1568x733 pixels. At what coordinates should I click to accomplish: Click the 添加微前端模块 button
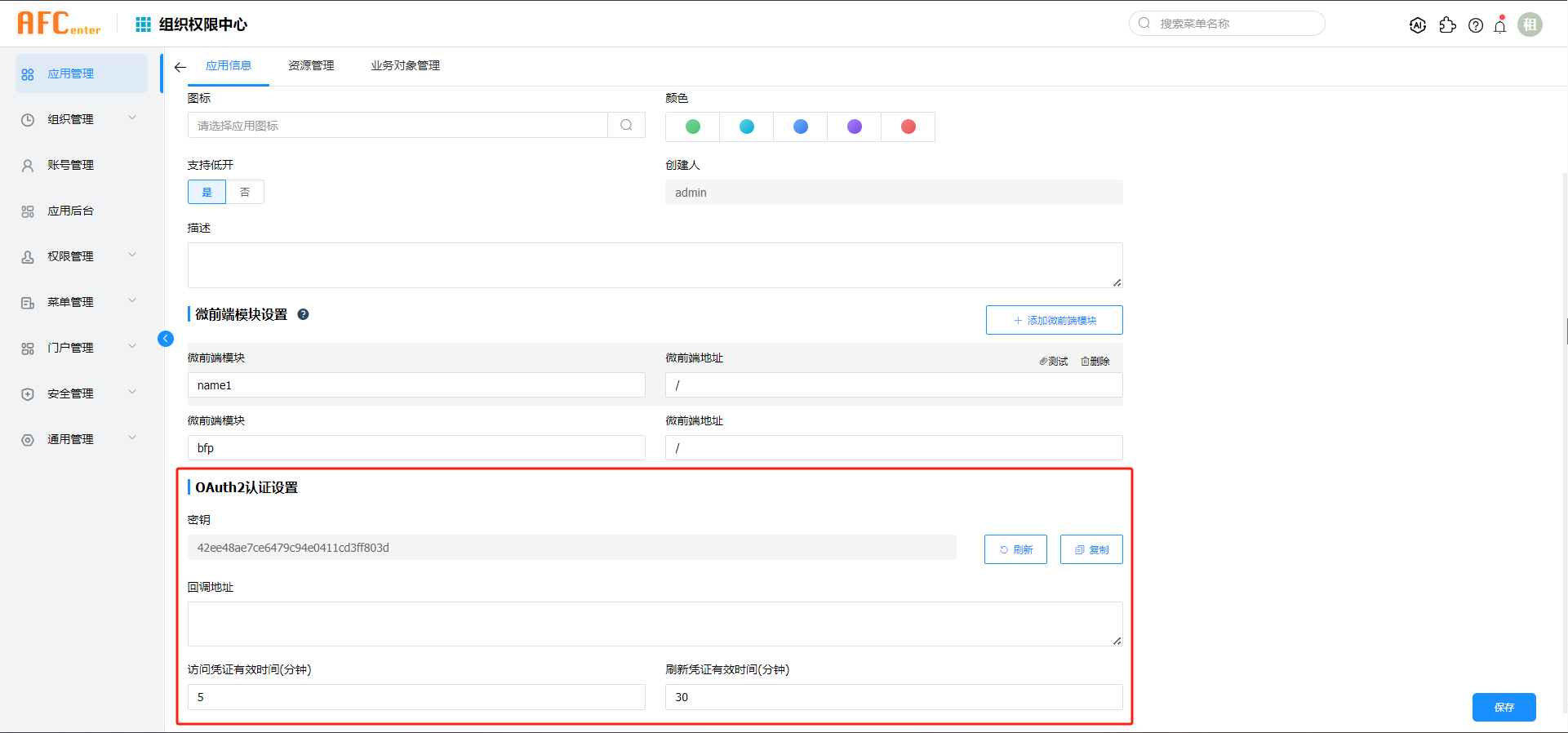click(x=1054, y=320)
